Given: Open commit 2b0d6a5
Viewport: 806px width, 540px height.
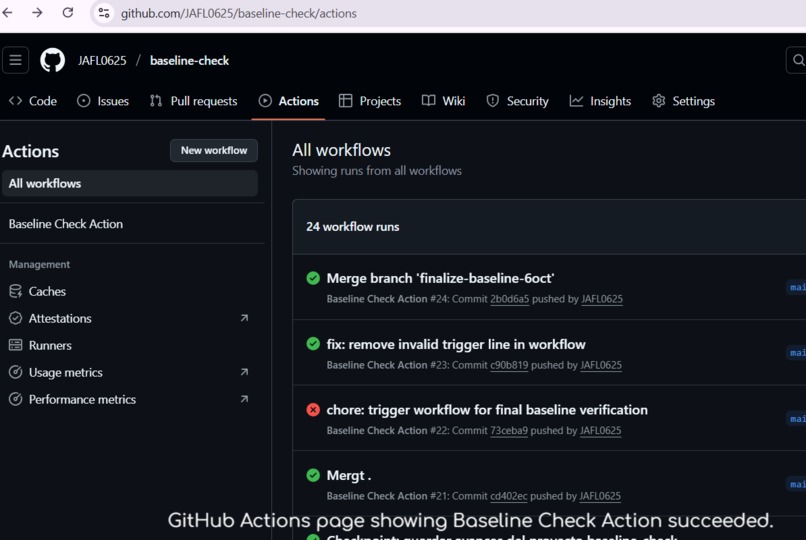Looking at the screenshot, I should pos(509,299).
